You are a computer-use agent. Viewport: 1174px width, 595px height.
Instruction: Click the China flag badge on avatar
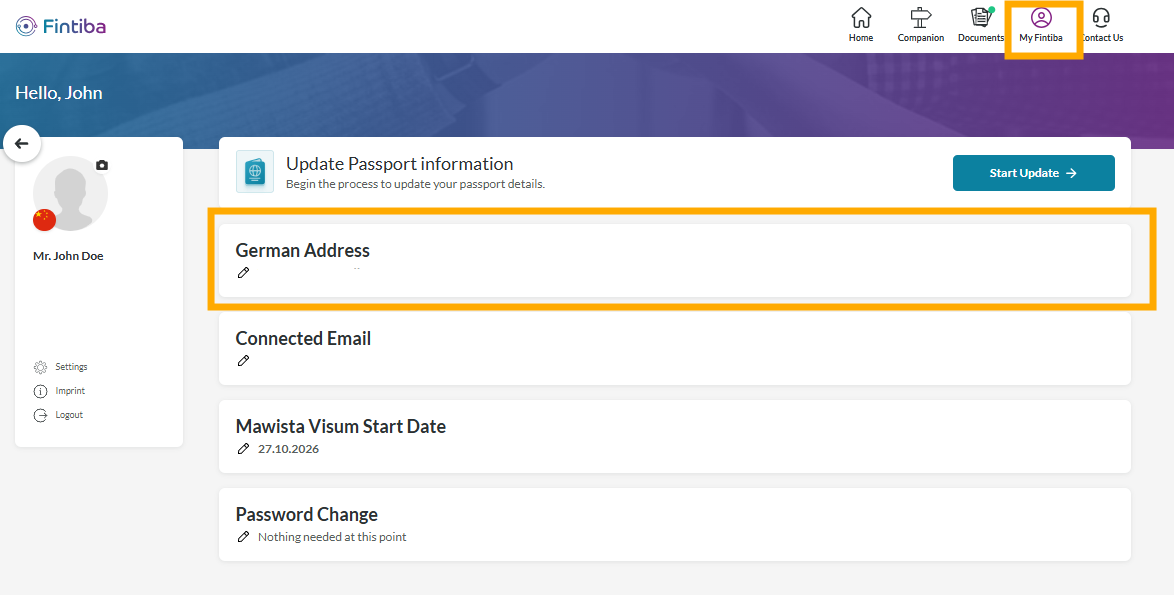tap(44, 220)
